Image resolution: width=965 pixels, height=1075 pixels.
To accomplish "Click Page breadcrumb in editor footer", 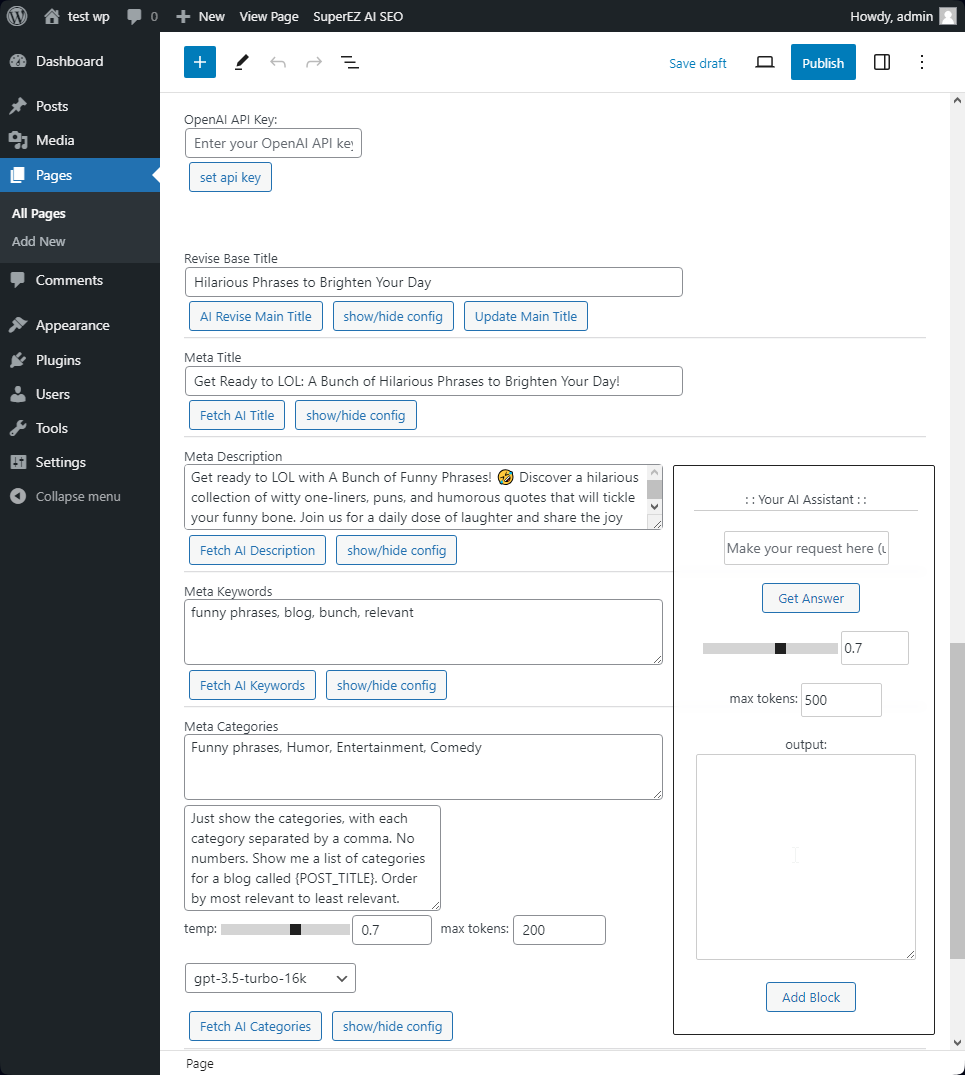I will (200, 1063).
